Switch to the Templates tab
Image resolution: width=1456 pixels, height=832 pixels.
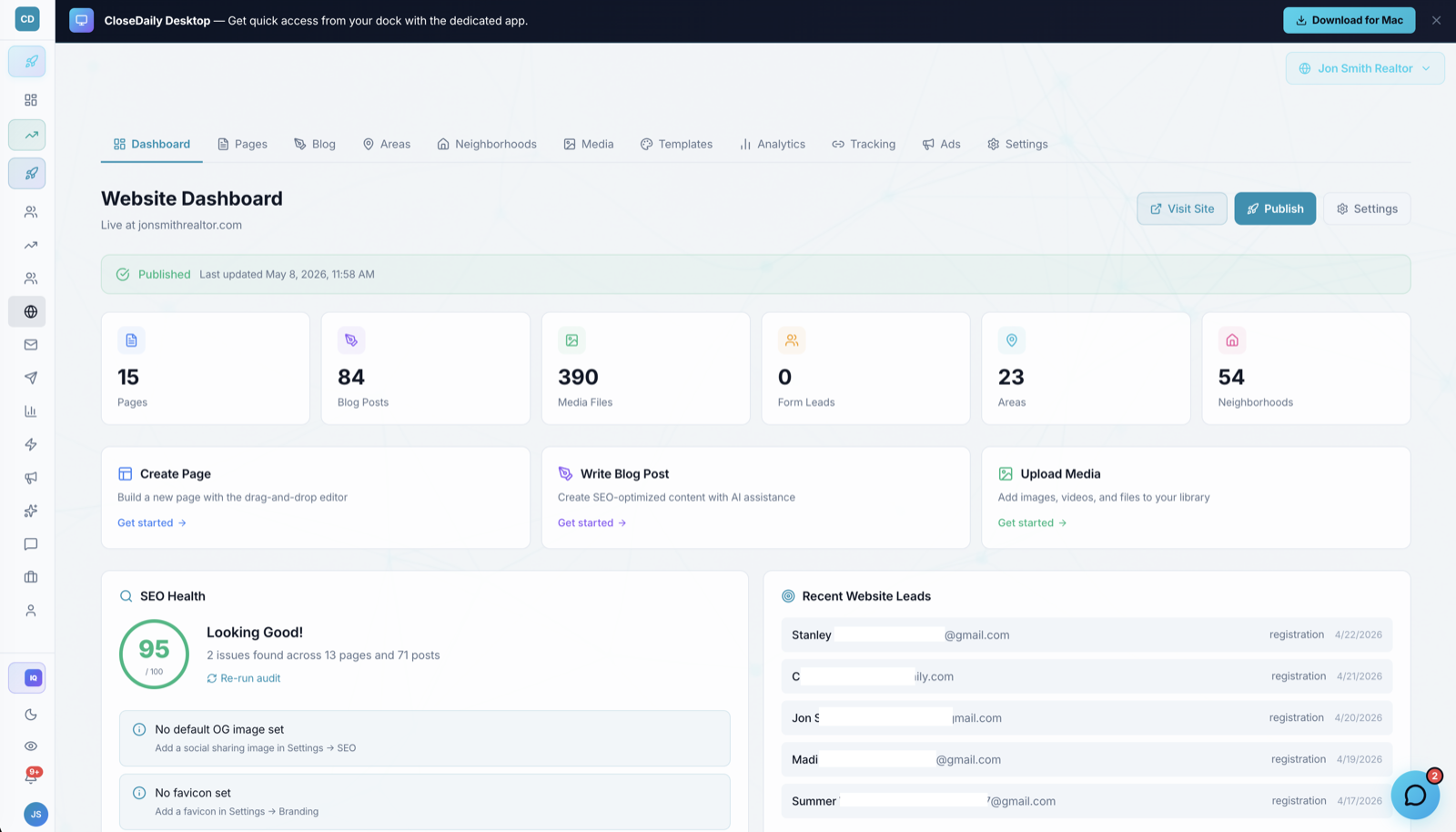[x=676, y=144]
